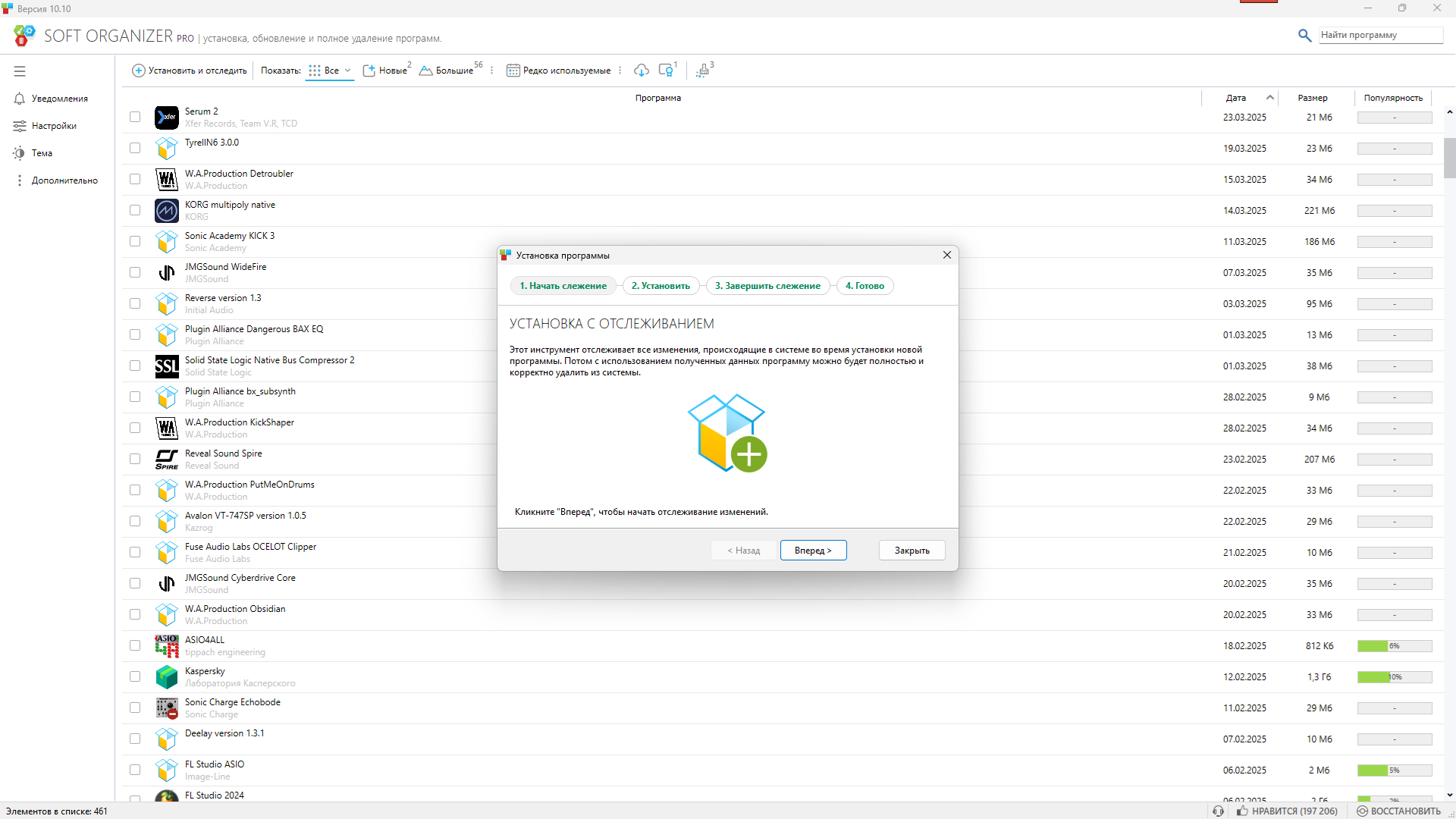Click the cloud download updates icon

[x=642, y=71]
